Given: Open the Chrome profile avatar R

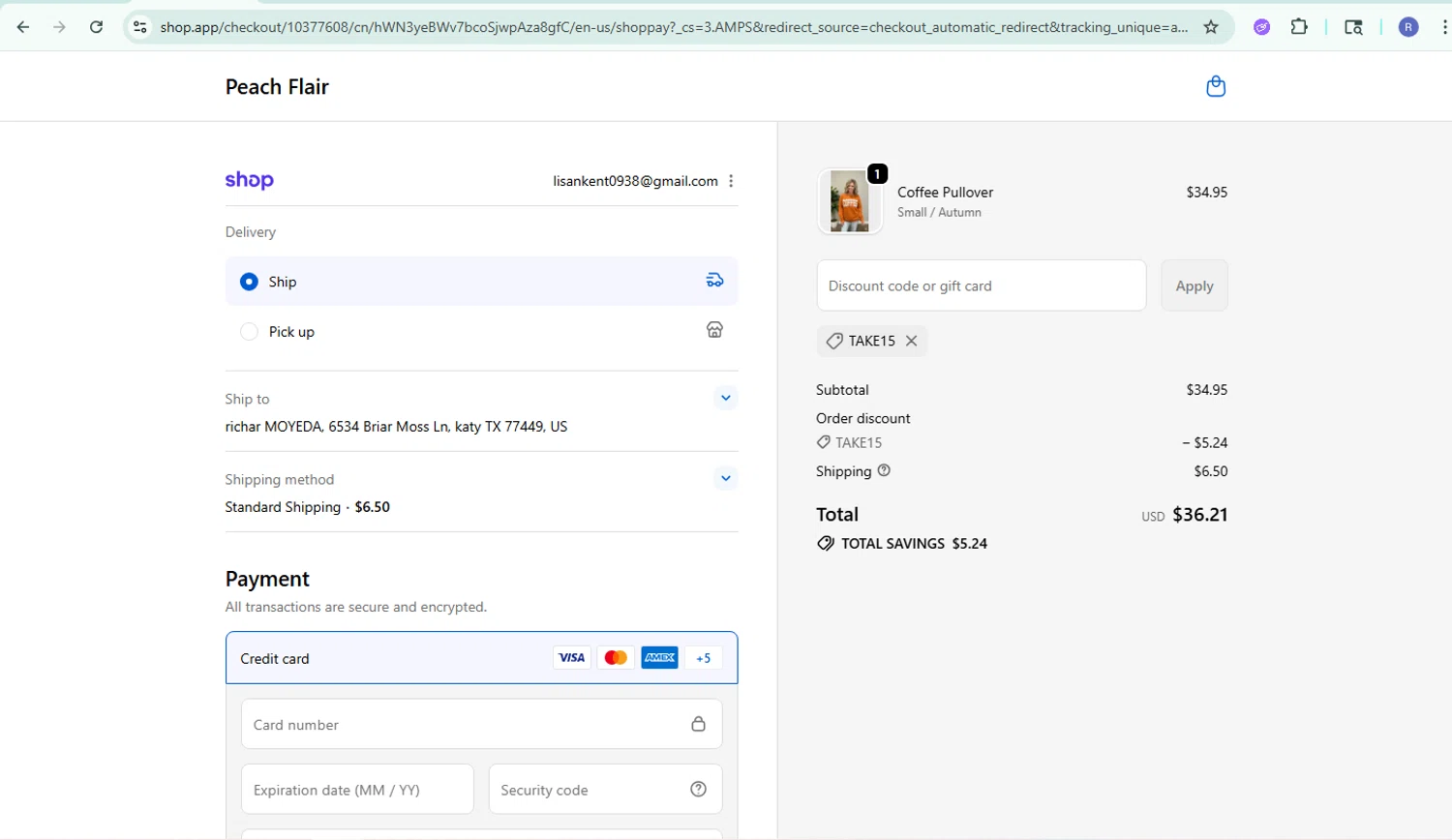Looking at the screenshot, I should pos(1408,27).
